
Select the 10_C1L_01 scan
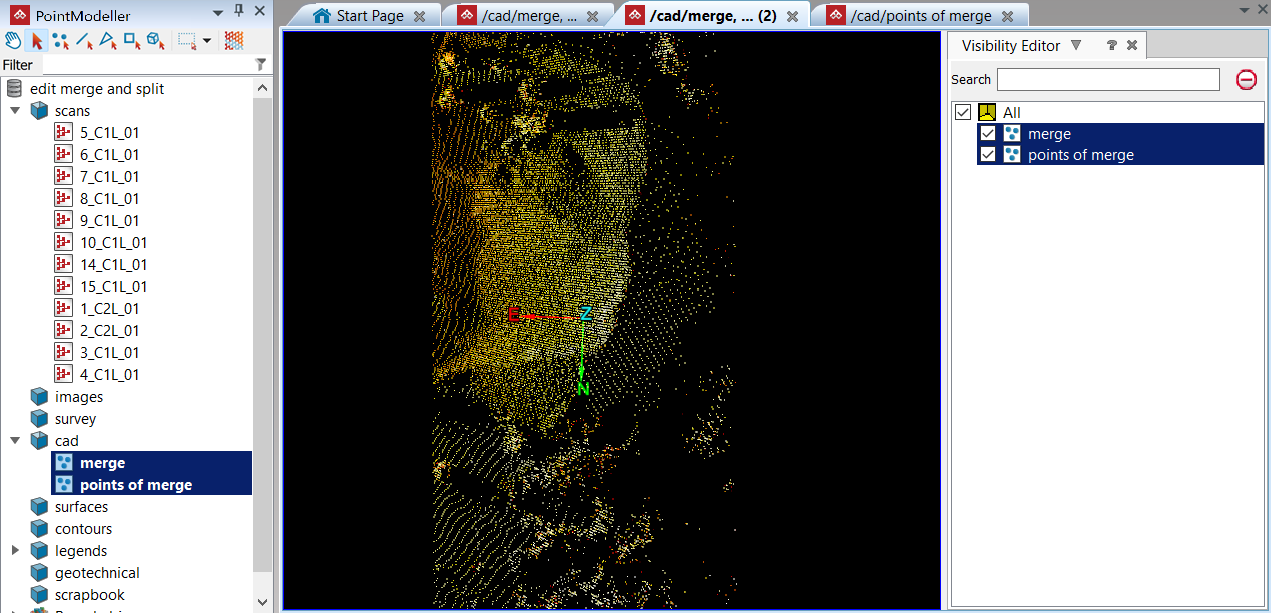(113, 243)
